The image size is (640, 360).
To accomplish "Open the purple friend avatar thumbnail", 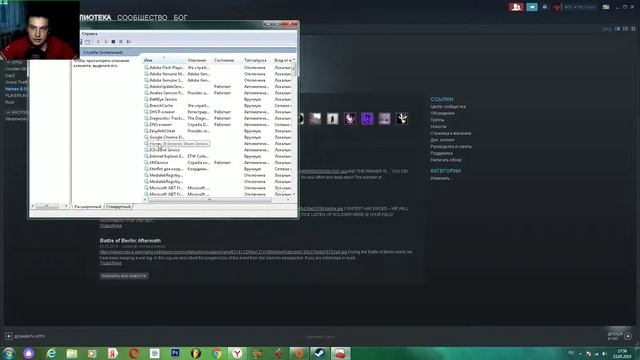I will click(x=367, y=119).
